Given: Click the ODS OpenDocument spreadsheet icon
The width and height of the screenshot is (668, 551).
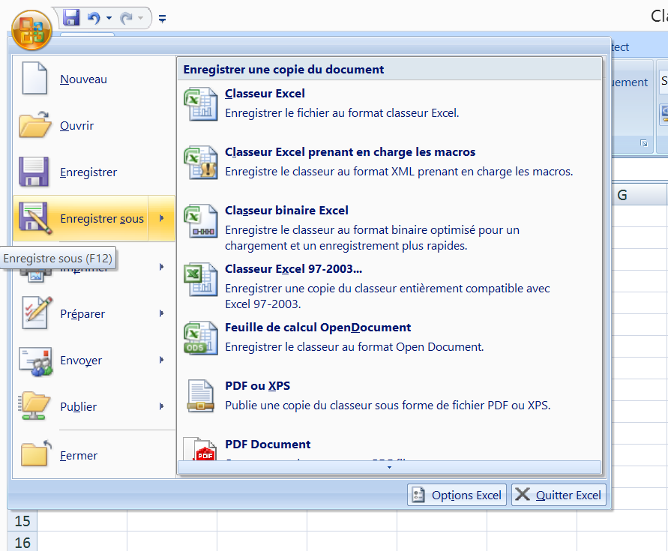Looking at the screenshot, I should pos(201,338).
